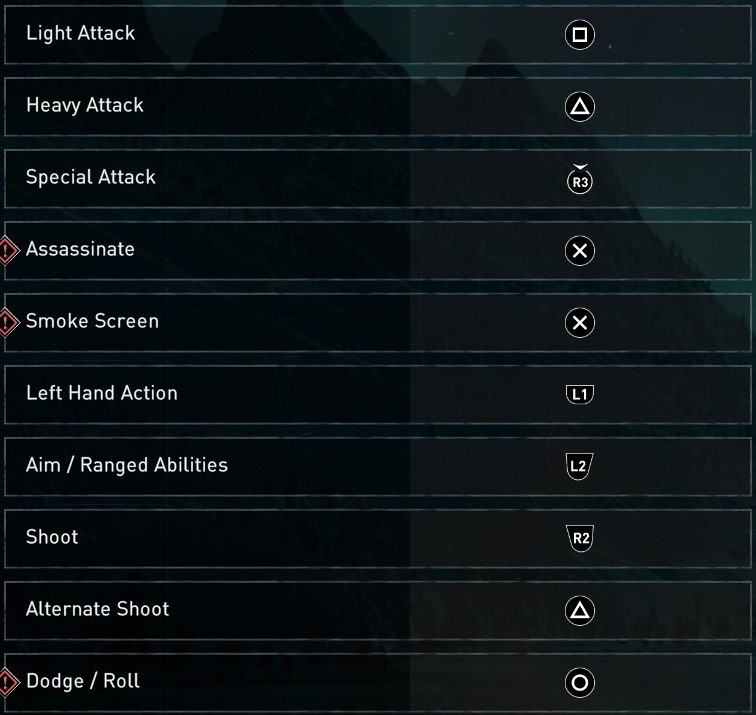Click the Triangle button icon for Heavy Attack

(x=579, y=107)
